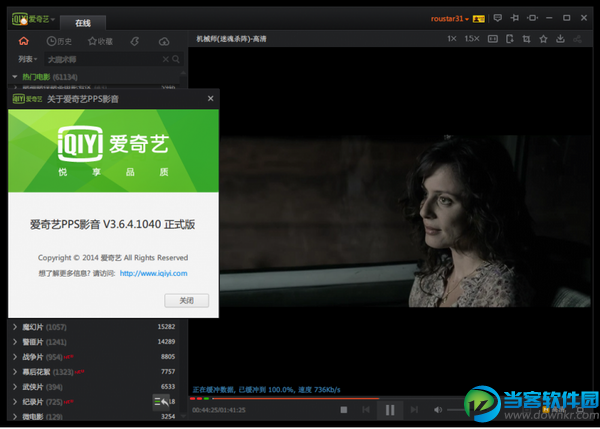Switch to the 在线 tab
This screenshot has height=429, width=600.
[83, 23]
